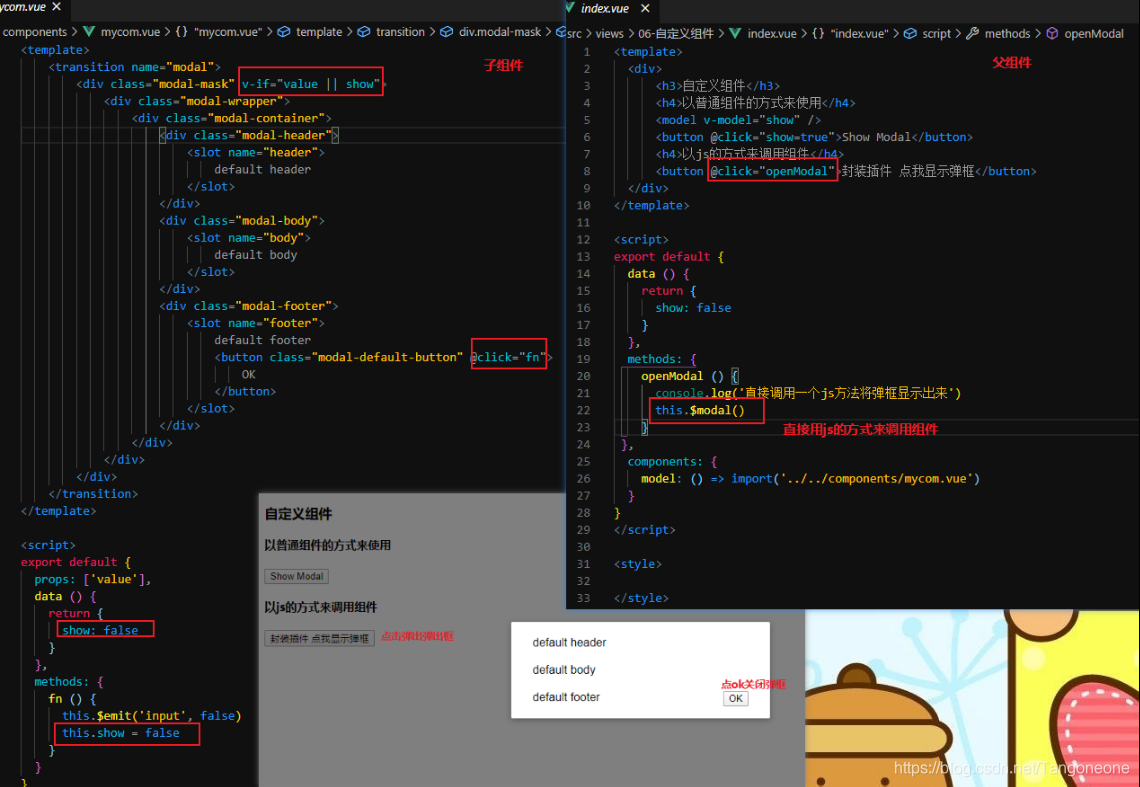The width and height of the screenshot is (1140, 787).
Task: Click the slot name="body" code line
Action: point(249,238)
